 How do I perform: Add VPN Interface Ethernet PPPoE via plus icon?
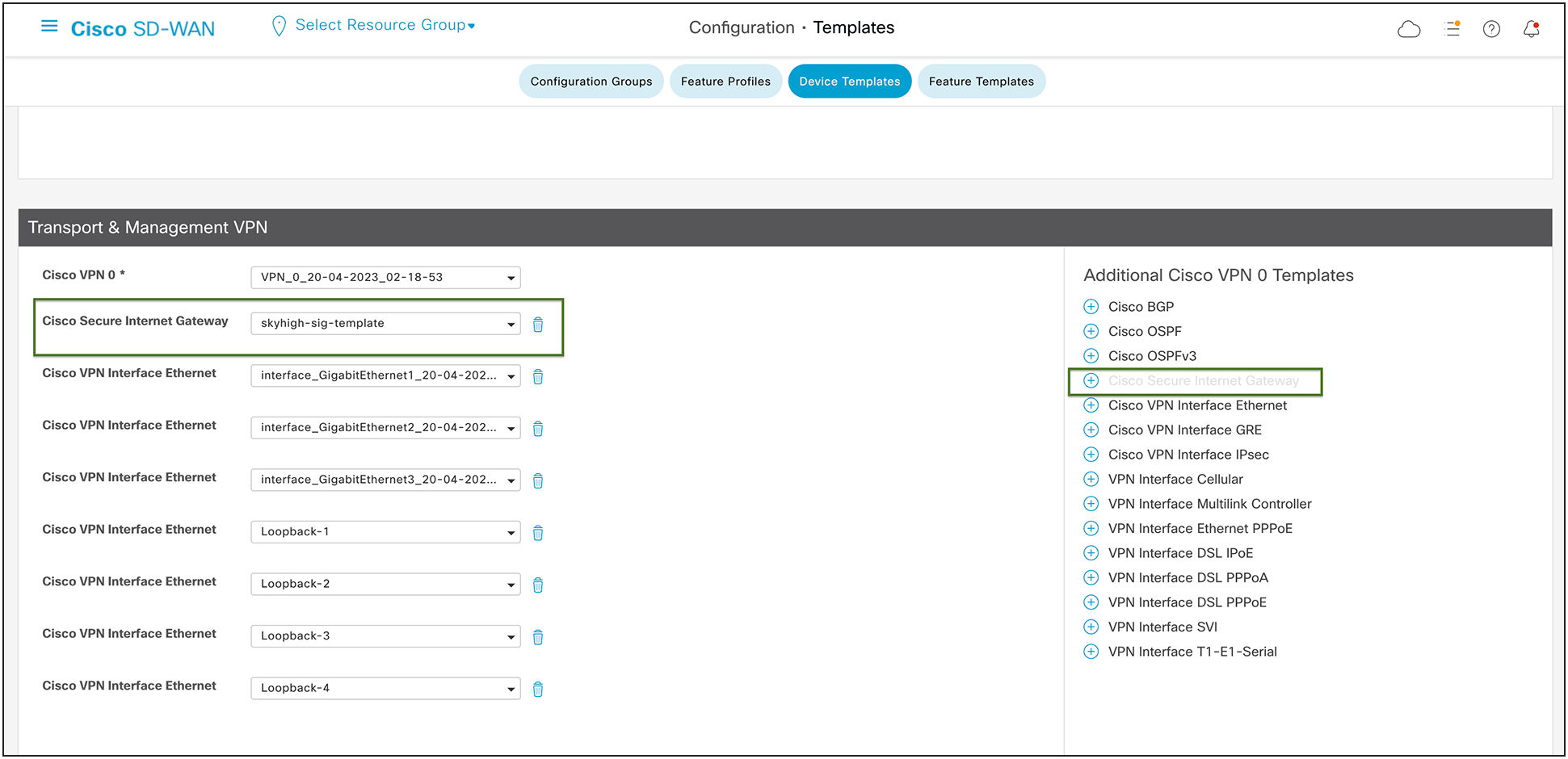[1091, 528]
